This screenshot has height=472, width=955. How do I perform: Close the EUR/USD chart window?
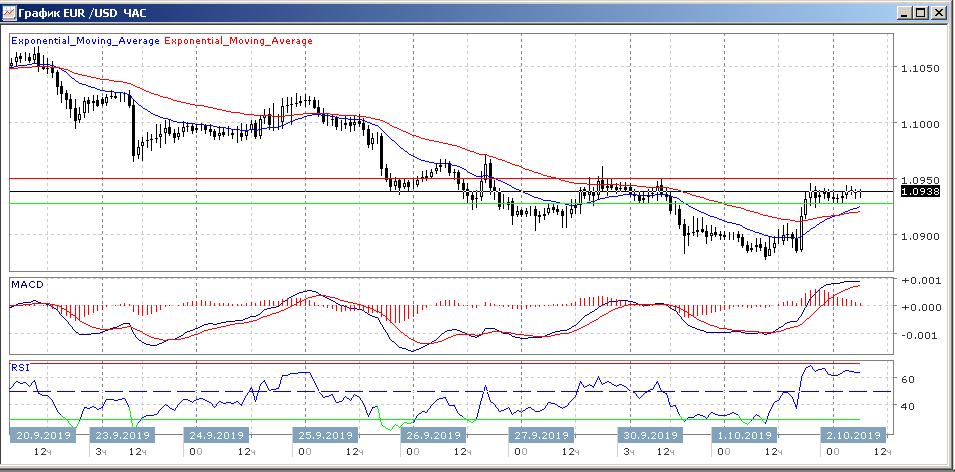click(939, 13)
